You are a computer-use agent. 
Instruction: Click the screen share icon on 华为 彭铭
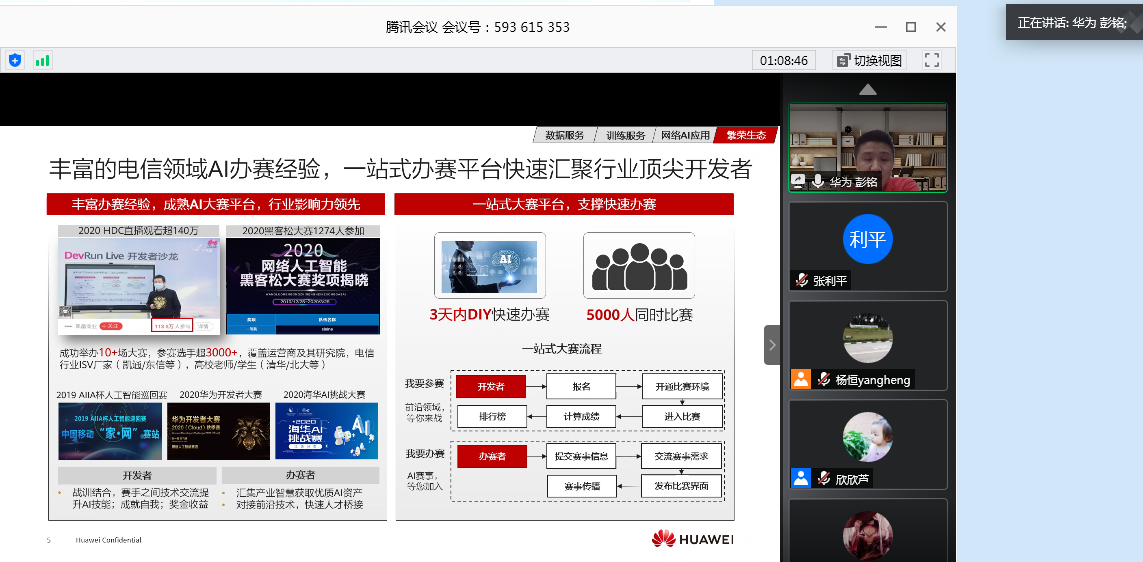(799, 181)
